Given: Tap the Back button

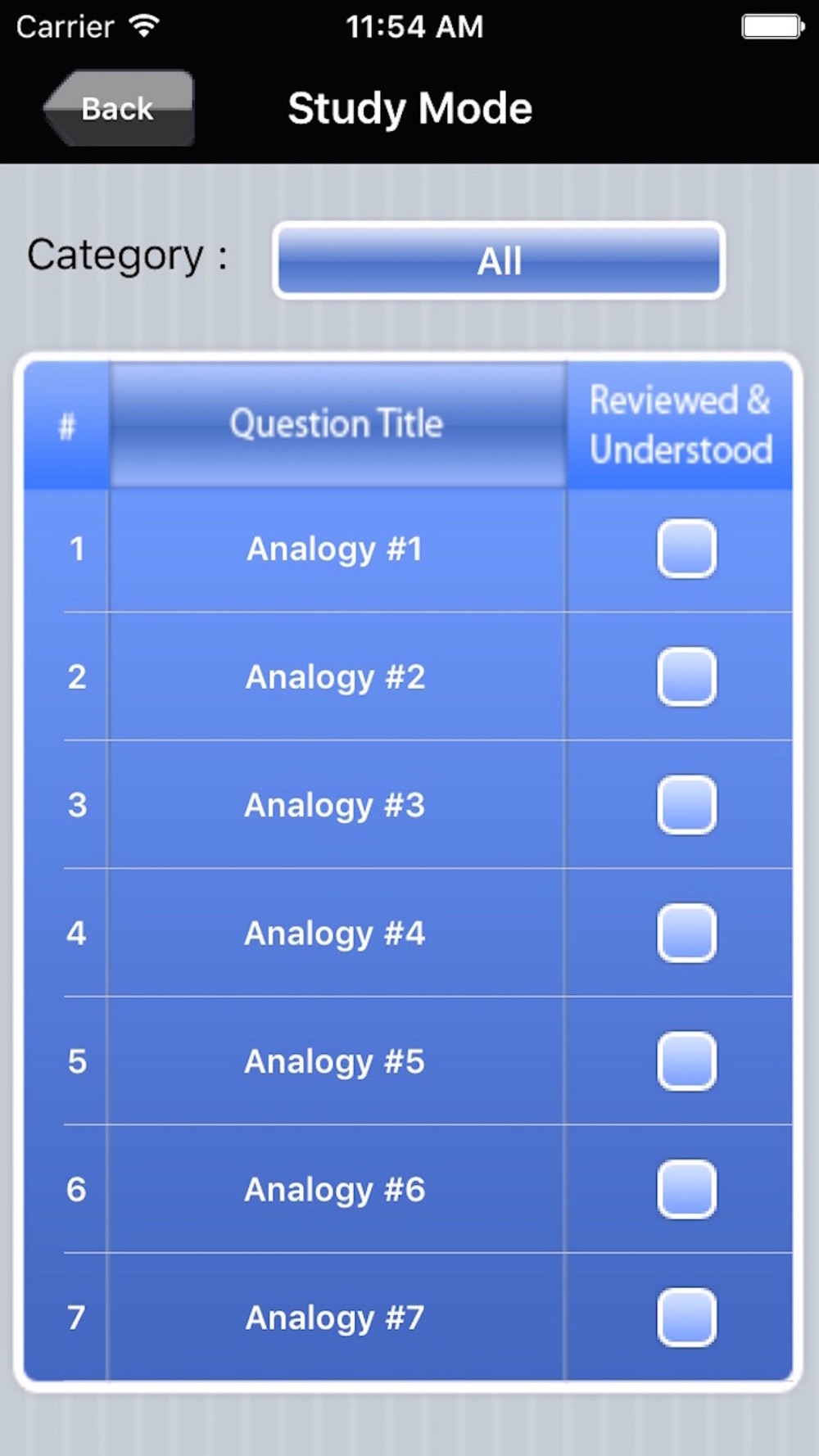Looking at the screenshot, I should [119, 108].
